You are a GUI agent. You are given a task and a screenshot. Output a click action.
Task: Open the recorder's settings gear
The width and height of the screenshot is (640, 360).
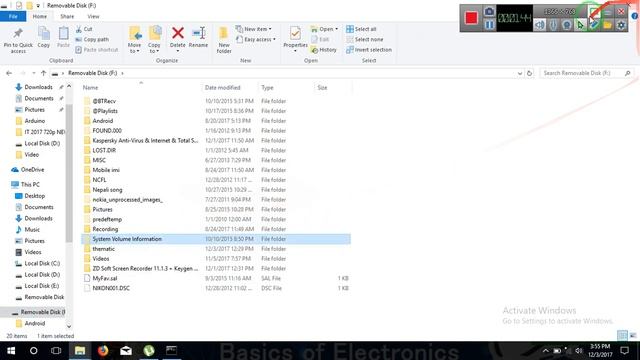(621, 25)
